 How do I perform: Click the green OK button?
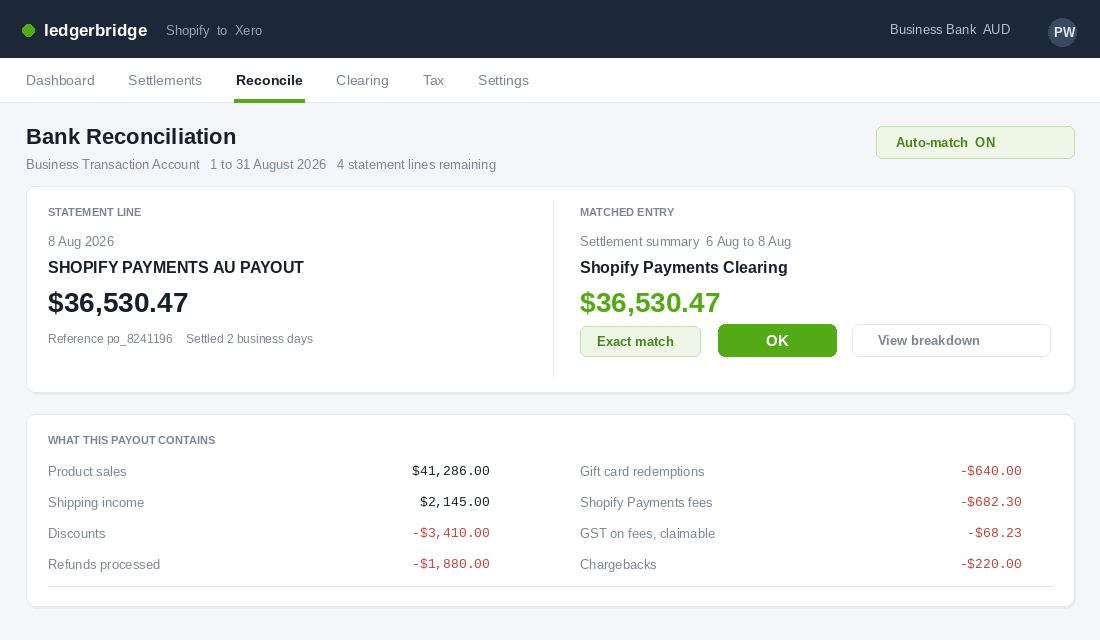coord(777,340)
